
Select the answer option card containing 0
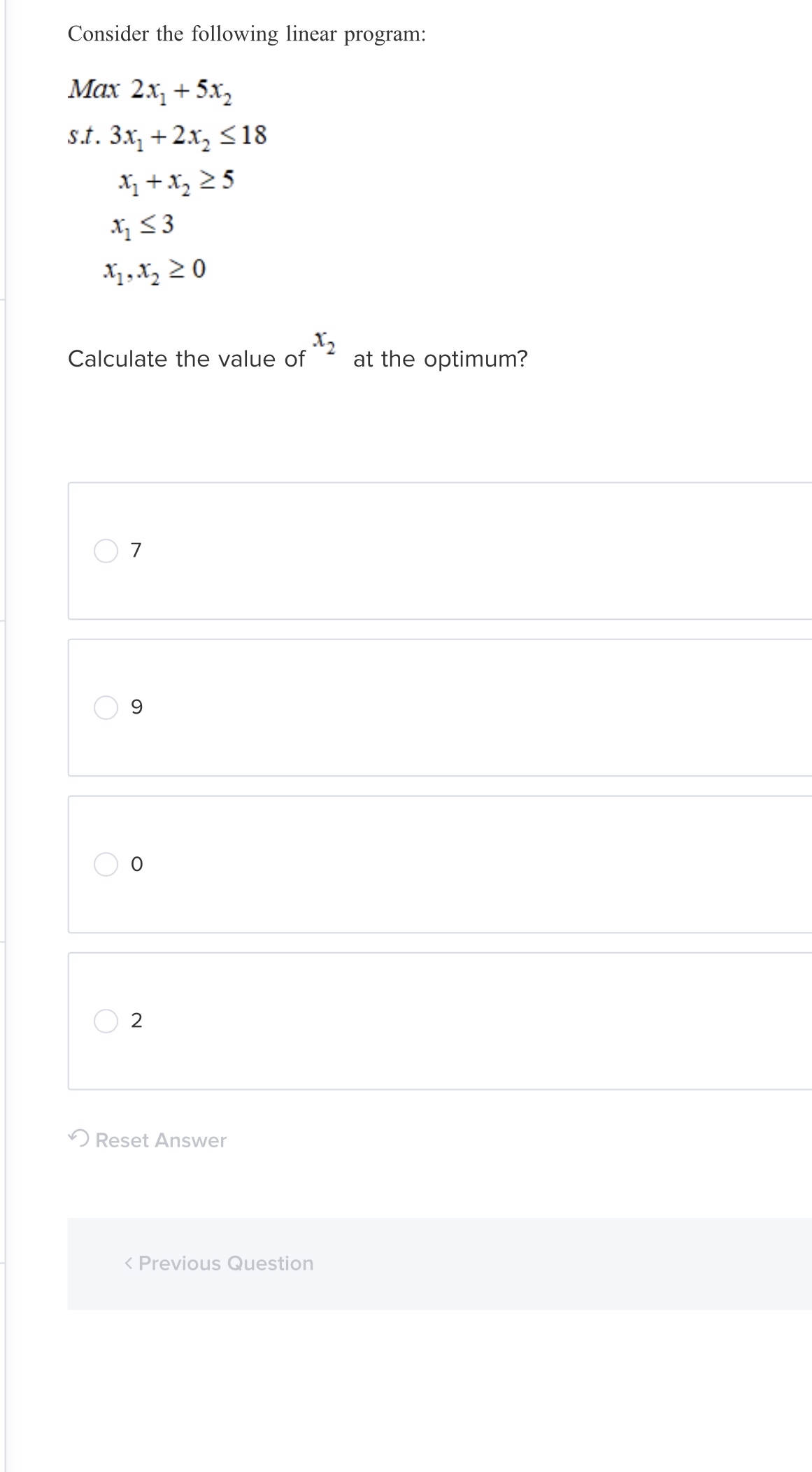[x=420, y=865]
